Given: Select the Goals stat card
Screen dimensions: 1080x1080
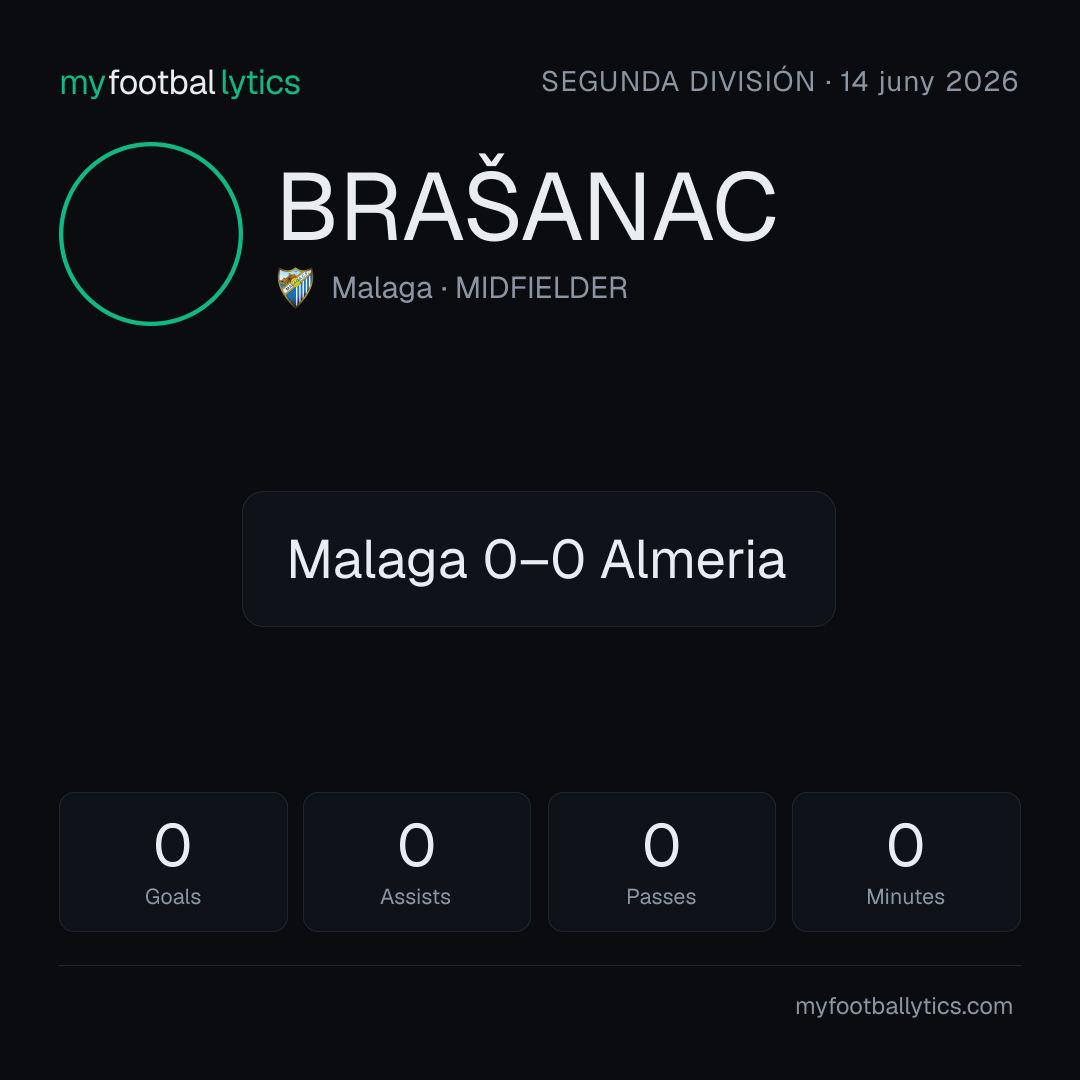Looking at the screenshot, I should (x=173, y=862).
